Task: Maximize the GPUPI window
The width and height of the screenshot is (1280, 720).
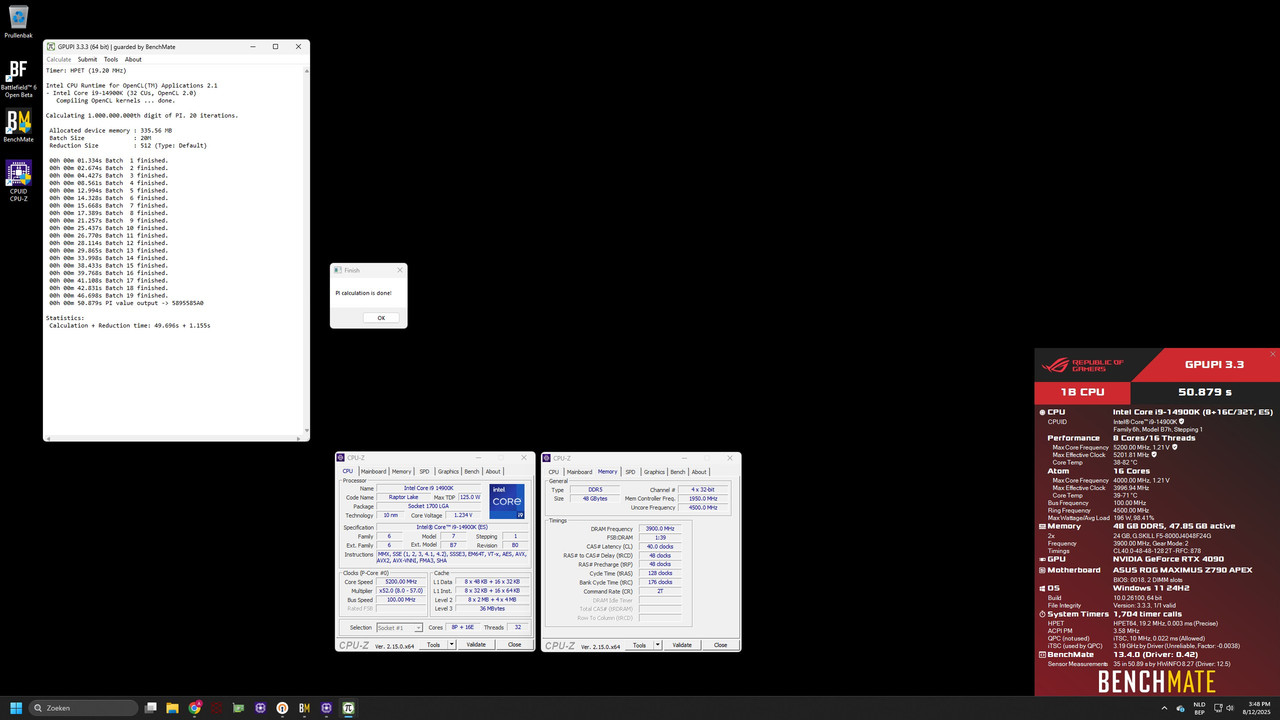Action: tap(276, 47)
